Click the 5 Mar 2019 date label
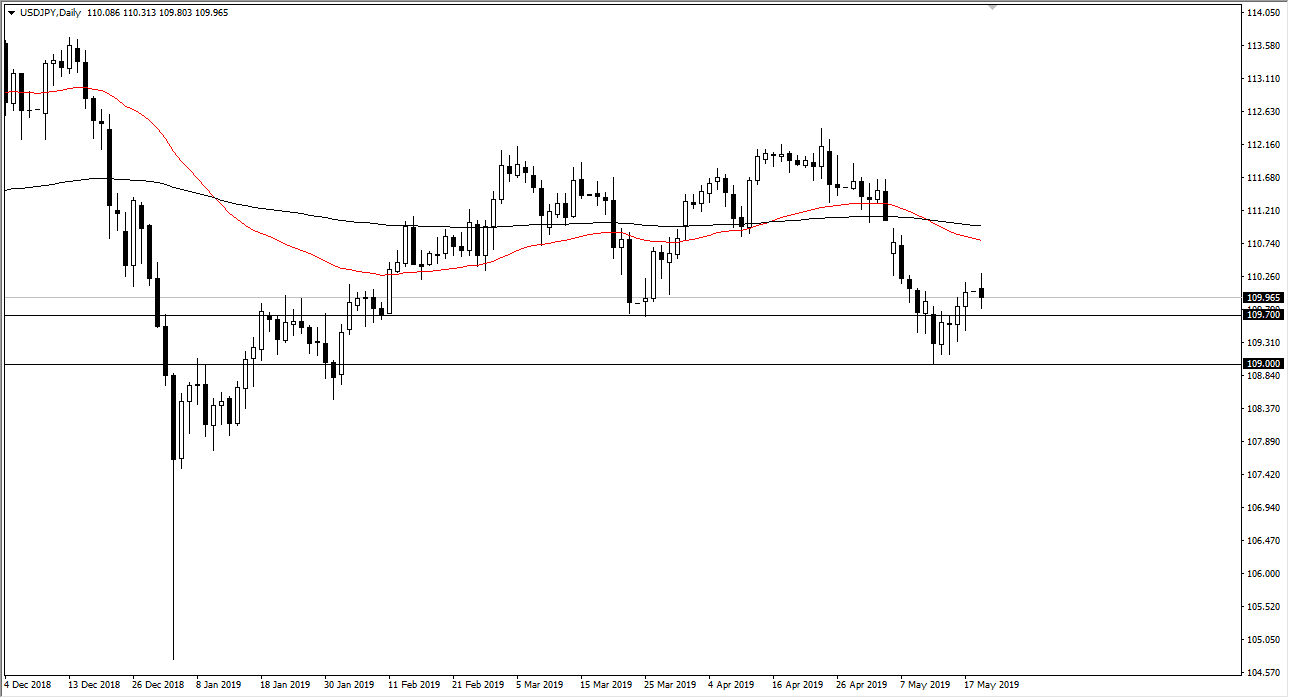This screenshot has height=698, width=1289. tap(538, 686)
